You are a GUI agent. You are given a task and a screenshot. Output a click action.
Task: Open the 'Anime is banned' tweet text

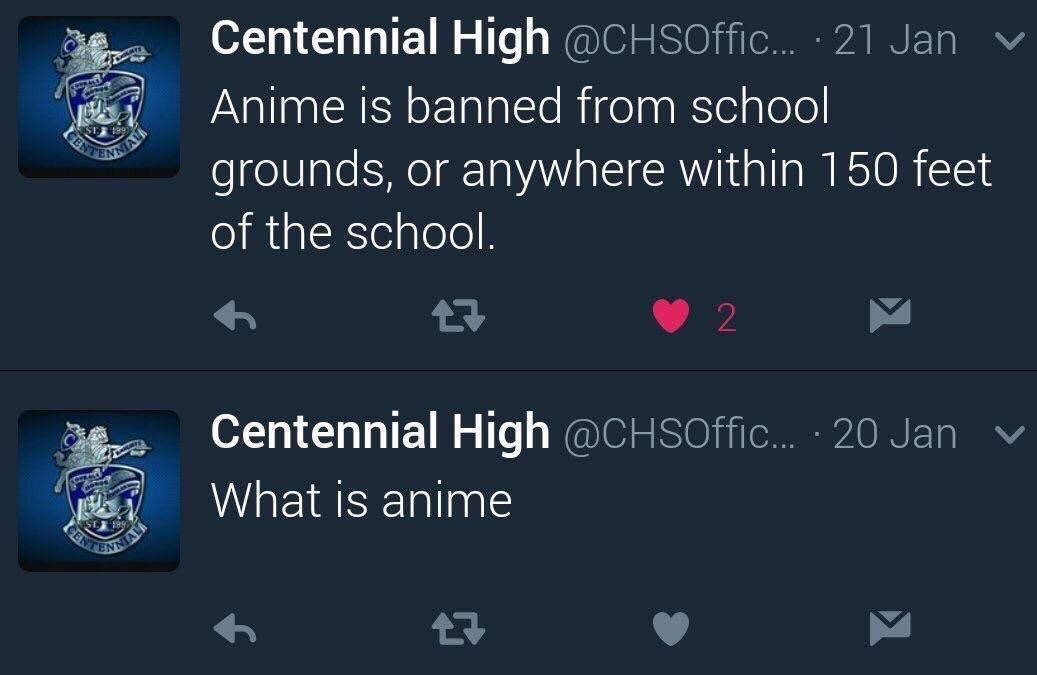[601, 170]
